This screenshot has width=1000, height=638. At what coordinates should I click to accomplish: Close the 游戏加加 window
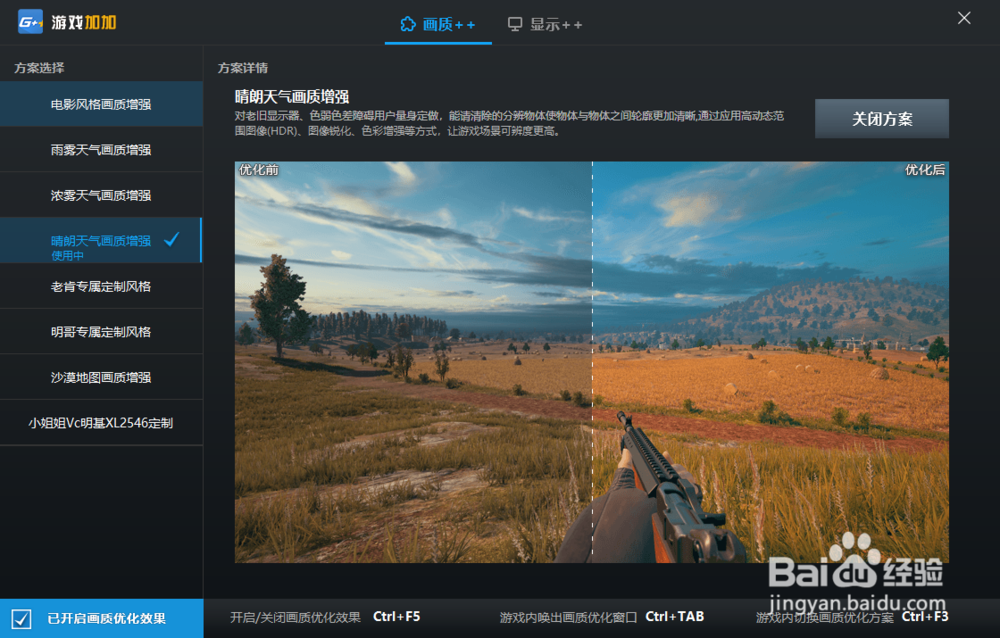pyautogui.click(x=964, y=18)
